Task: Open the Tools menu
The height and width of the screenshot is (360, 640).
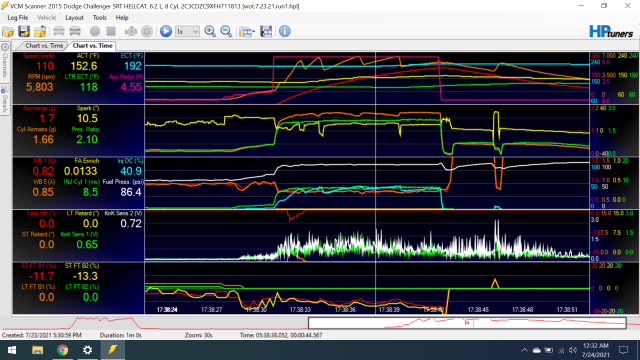Action: coord(99,18)
